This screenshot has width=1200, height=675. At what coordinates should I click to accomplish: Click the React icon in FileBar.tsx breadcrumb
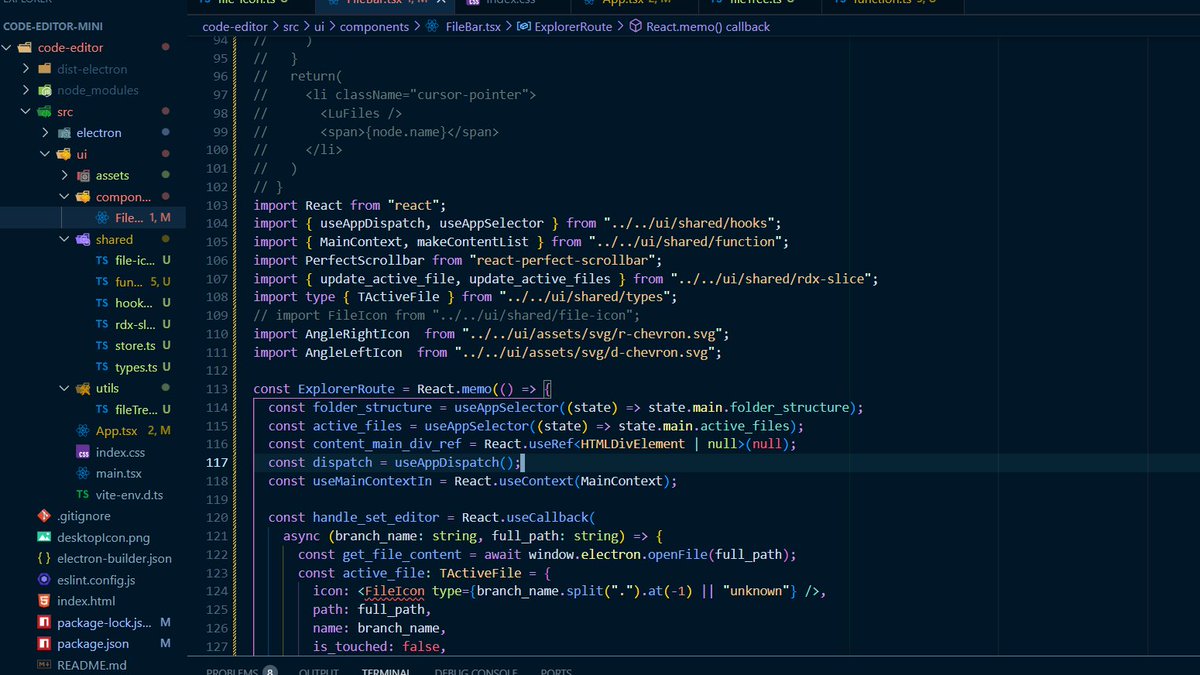[432, 27]
